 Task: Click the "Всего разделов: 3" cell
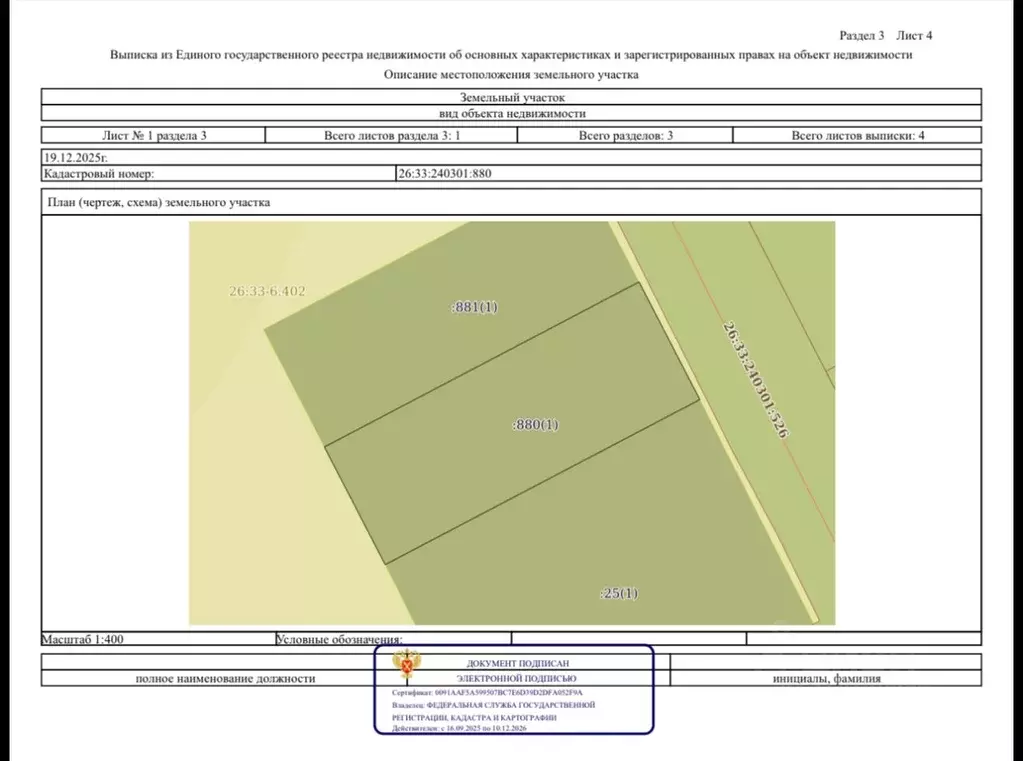625,135
